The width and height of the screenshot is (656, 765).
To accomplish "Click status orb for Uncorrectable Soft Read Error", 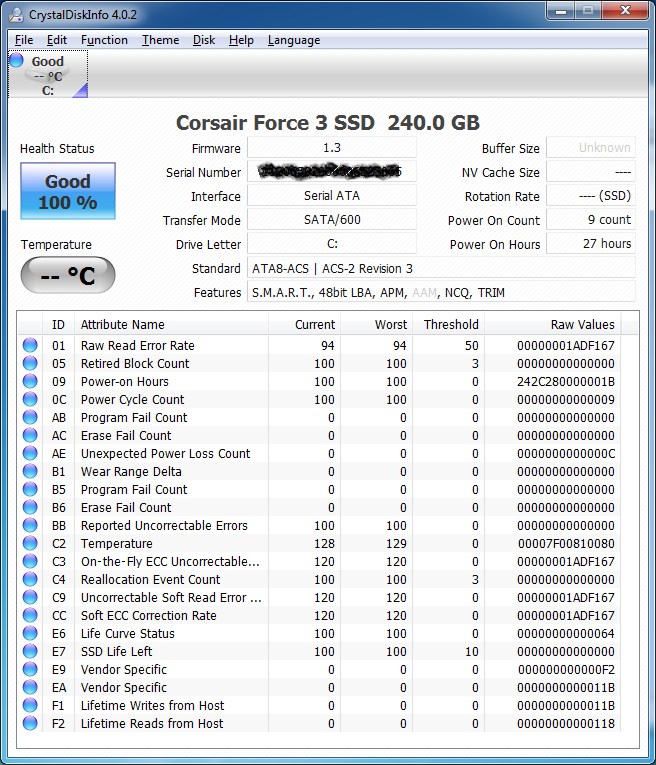I will coord(30,597).
